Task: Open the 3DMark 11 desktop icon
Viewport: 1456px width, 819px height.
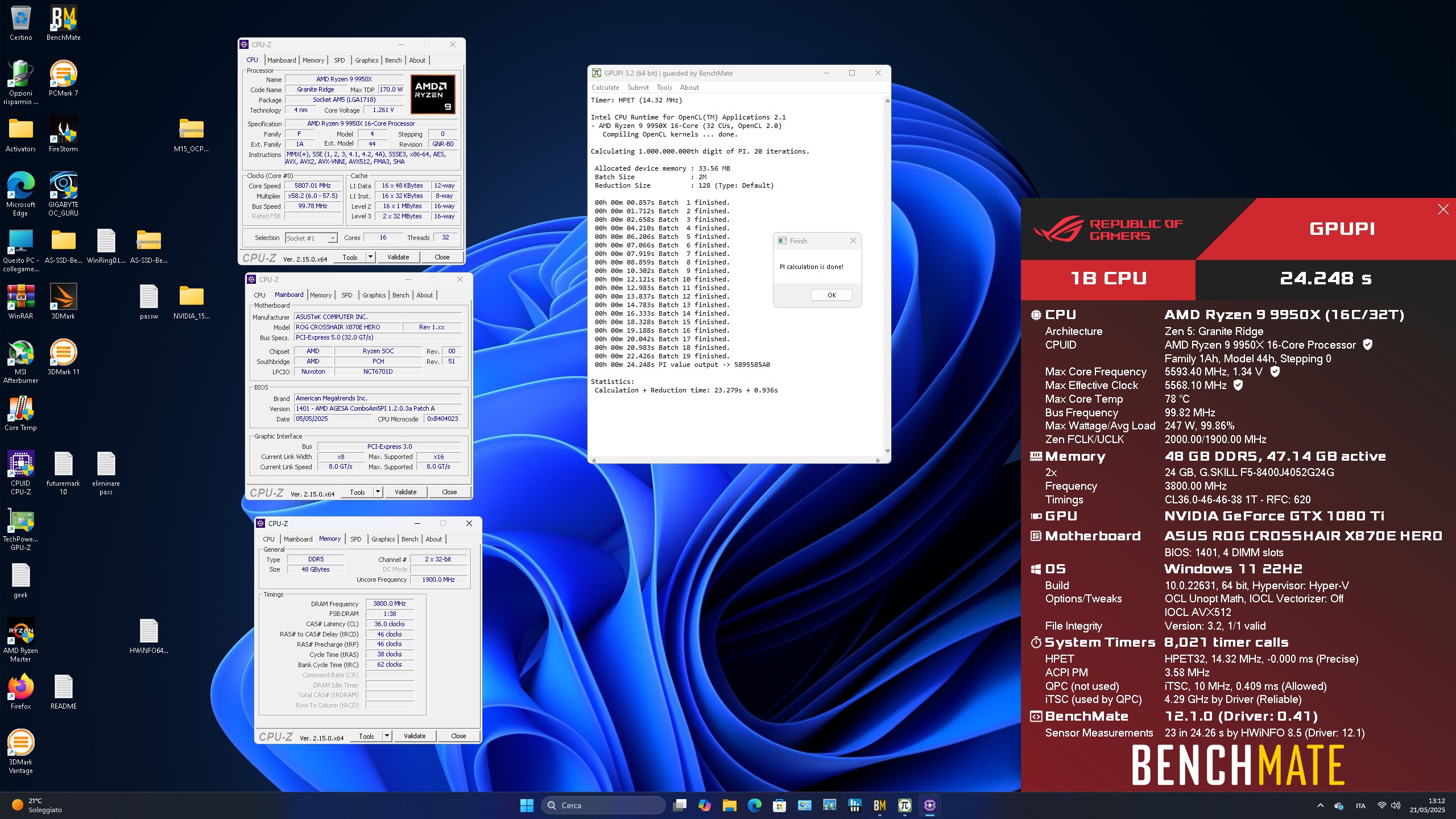Action: [x=63, y=358]
